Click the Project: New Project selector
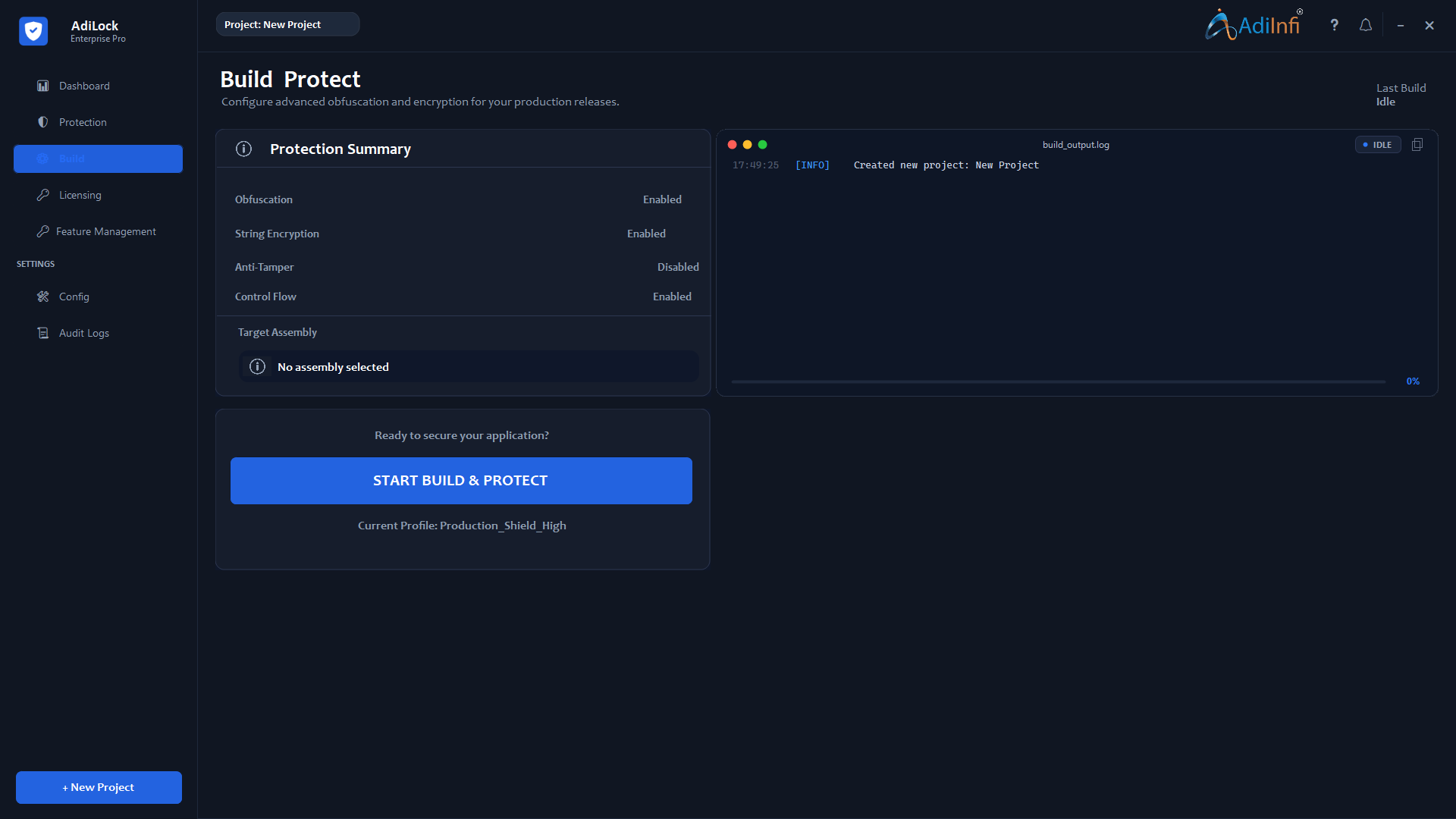The height and width of the screenshot is (819, 1456). click(287, 24)
